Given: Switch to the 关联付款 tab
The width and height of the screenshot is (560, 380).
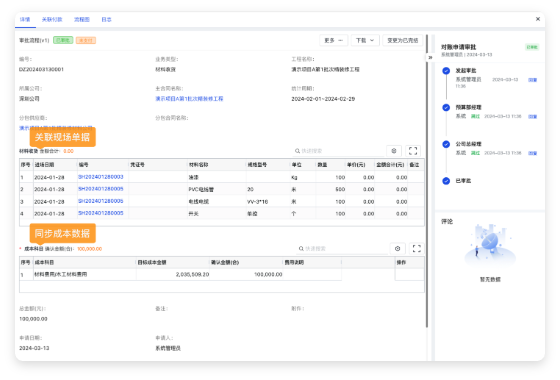Looking at the screenshot, I should pyautogui.click(x=52, y=20).
